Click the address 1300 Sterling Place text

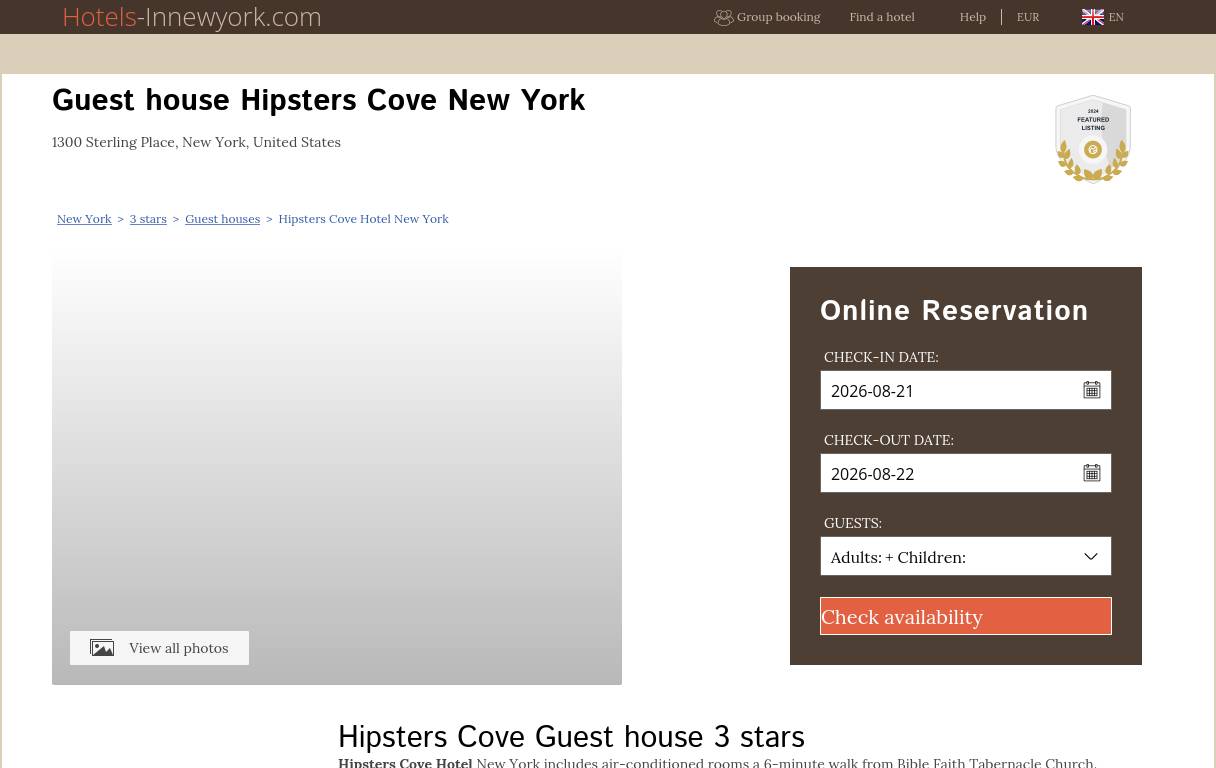click(x=196, y=142)
